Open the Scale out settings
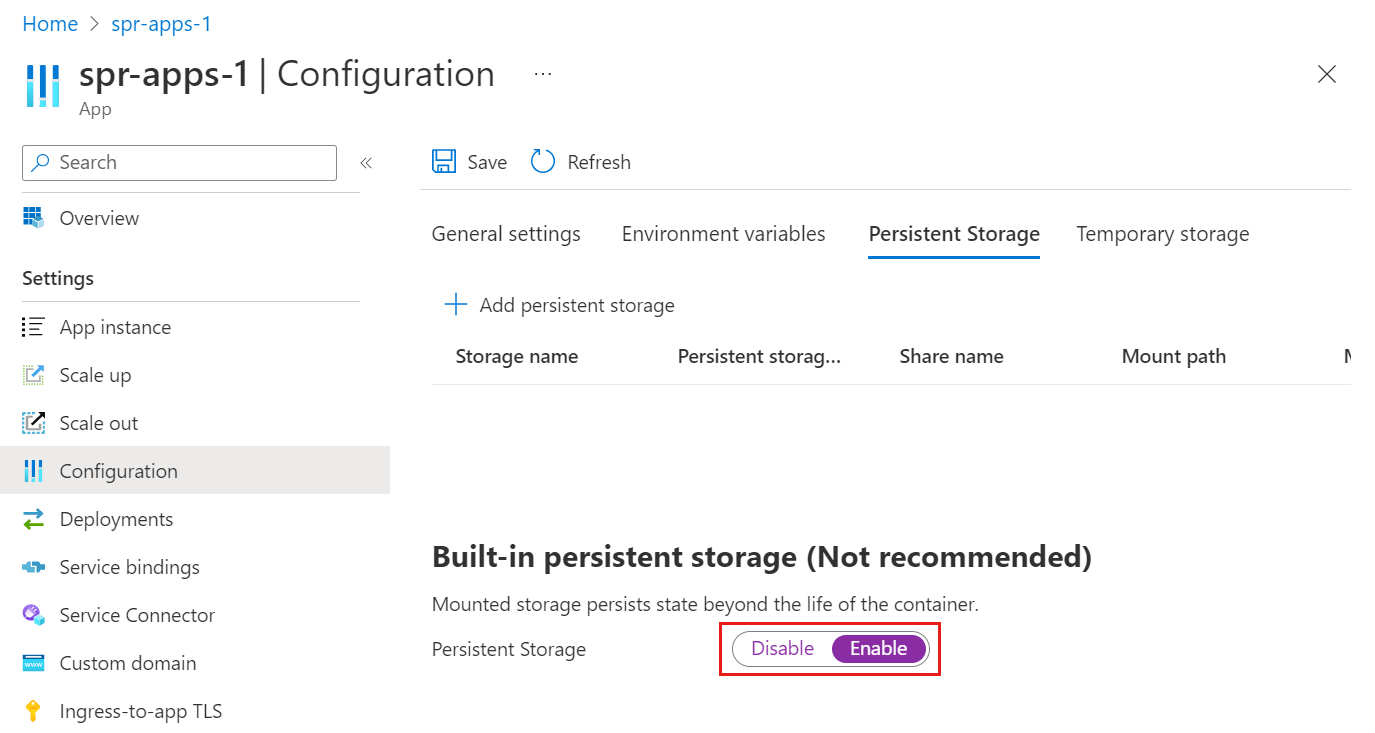The height and width of the screenshot is (733, 1375). click(98, 422)
